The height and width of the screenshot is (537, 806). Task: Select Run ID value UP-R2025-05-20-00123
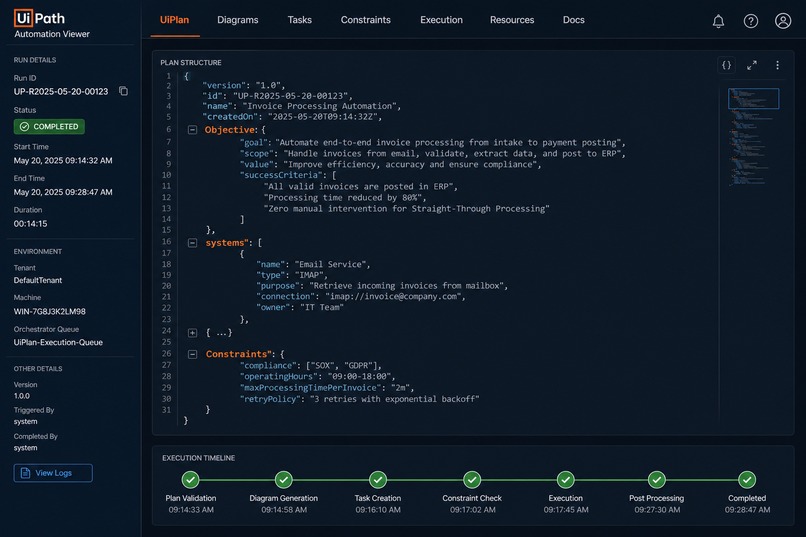61,91
